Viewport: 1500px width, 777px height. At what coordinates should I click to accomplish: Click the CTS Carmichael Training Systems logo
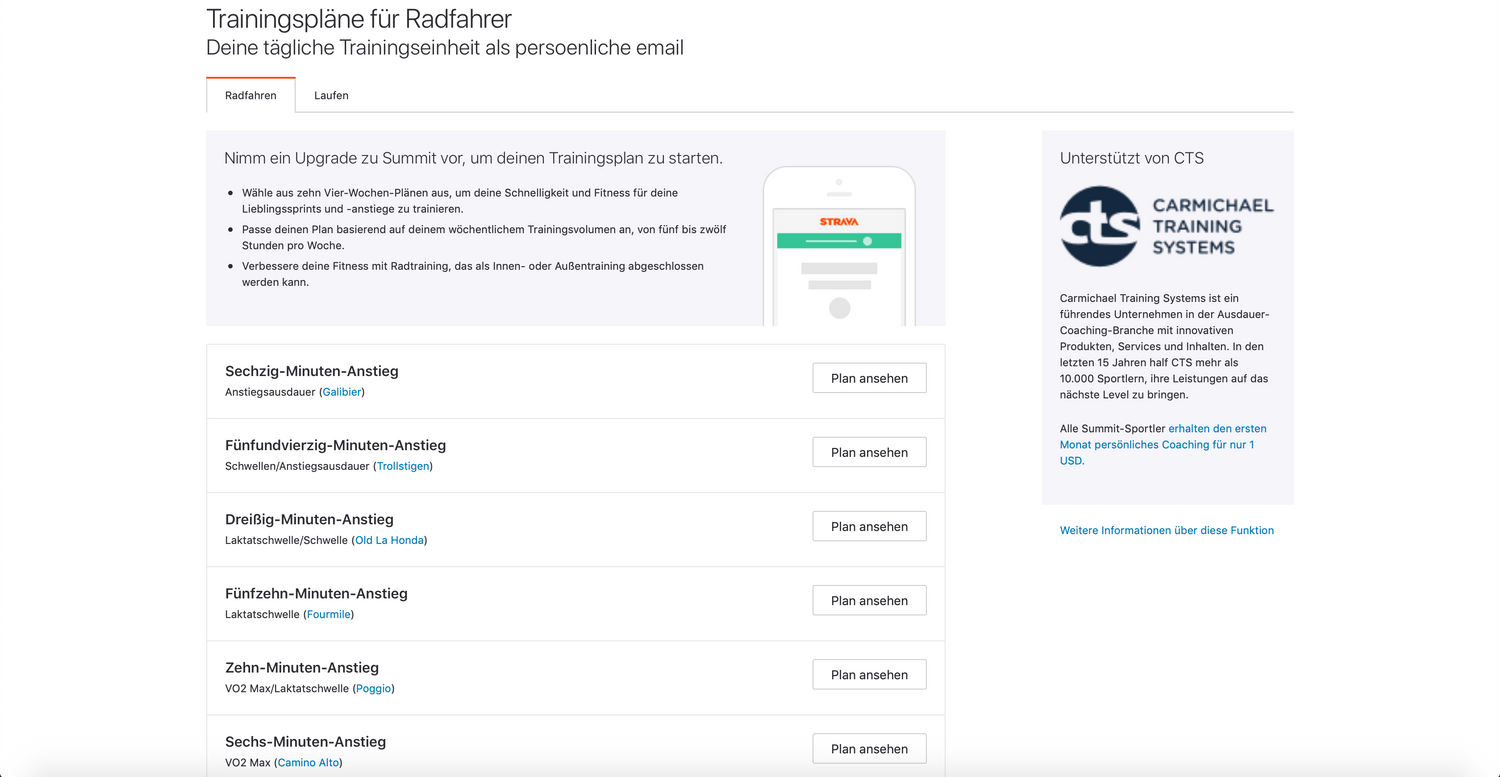tap(1167, 226)
